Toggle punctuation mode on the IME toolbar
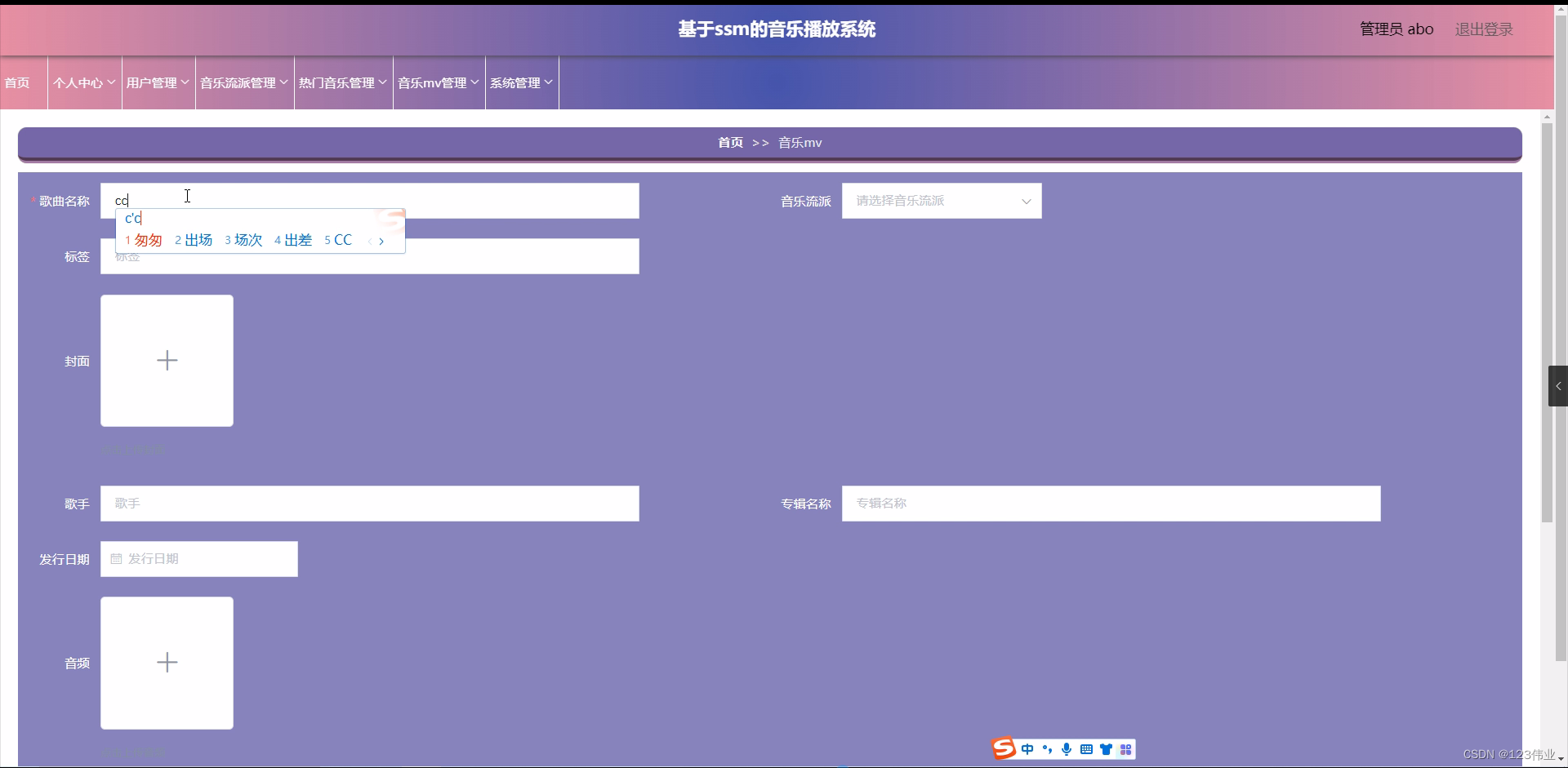The width and height of the screenshot is (1568, 768). tap(1049, 748)
